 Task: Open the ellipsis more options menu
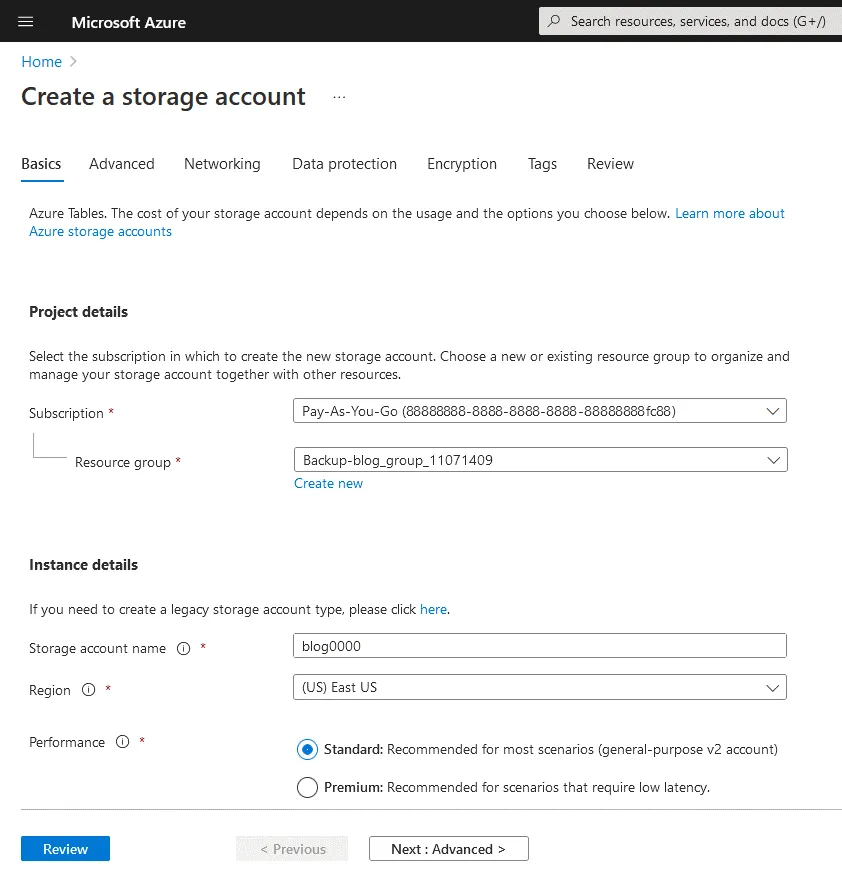click(x=339, y=97)
